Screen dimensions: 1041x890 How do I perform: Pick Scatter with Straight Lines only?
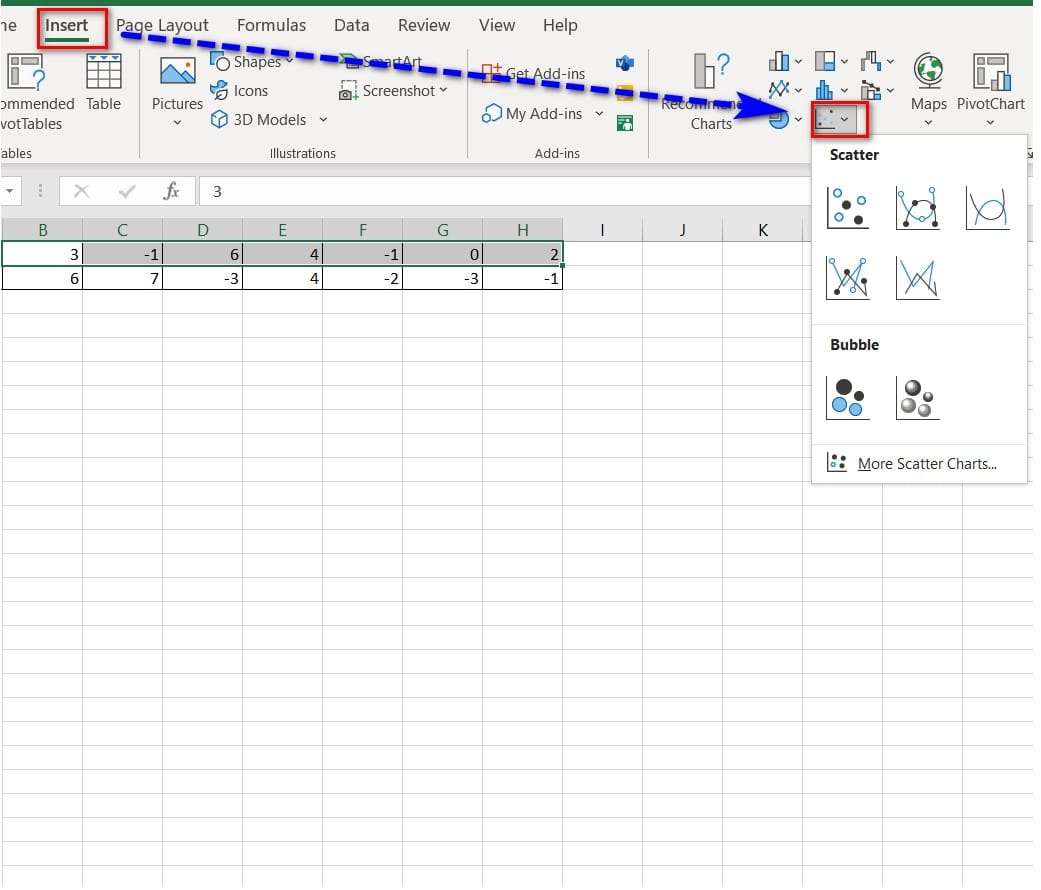[917, 277]
